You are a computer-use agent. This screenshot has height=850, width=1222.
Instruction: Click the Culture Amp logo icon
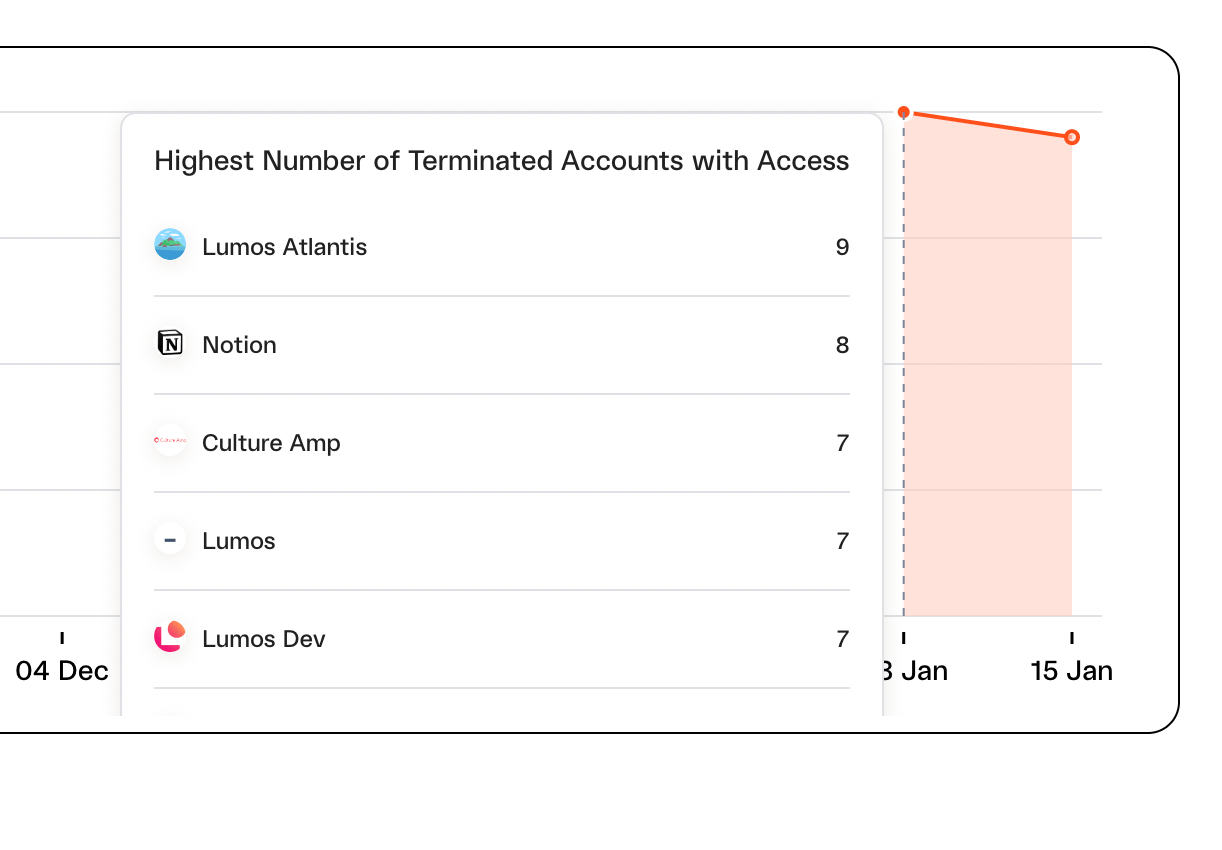coord(170,441)
